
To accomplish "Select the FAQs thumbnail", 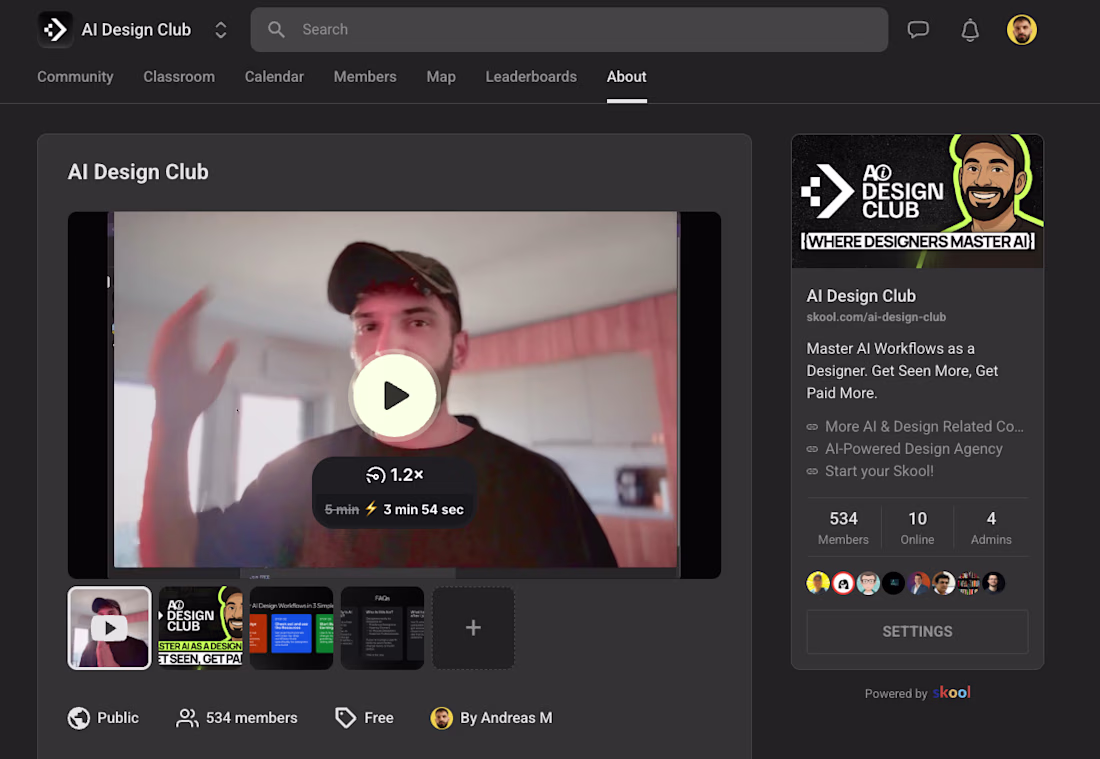I will (382, 628).
